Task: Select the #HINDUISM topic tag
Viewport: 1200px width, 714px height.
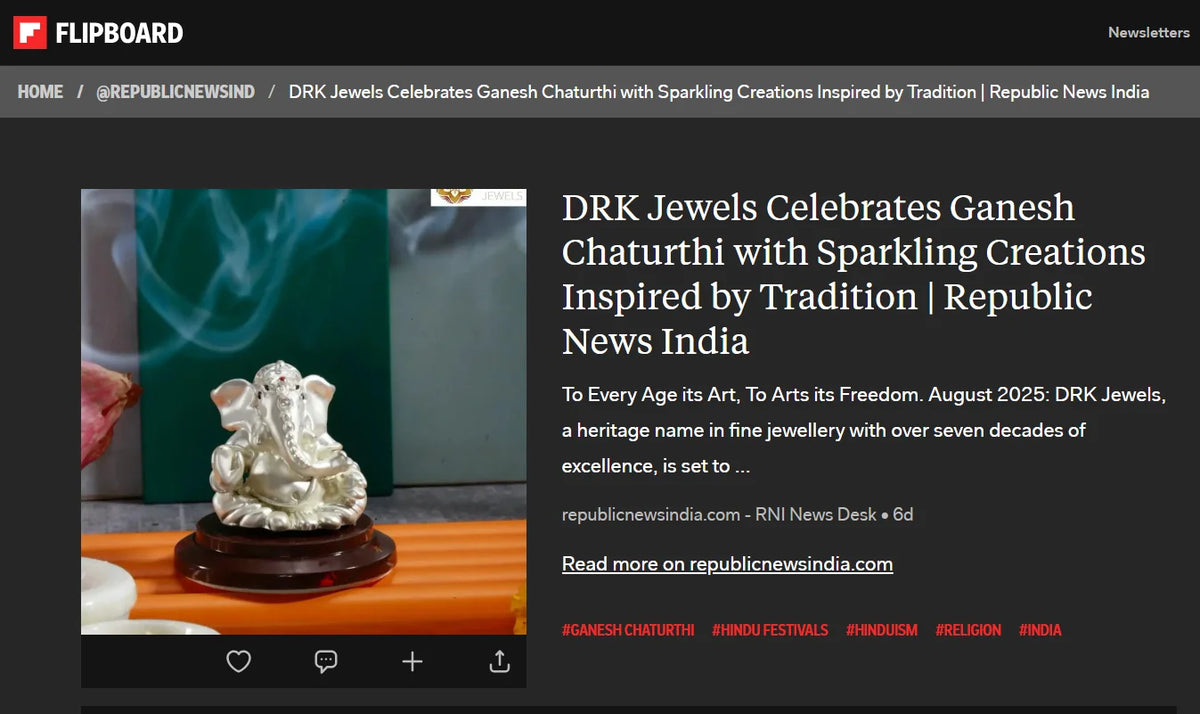Action: (x=882, y=630)
